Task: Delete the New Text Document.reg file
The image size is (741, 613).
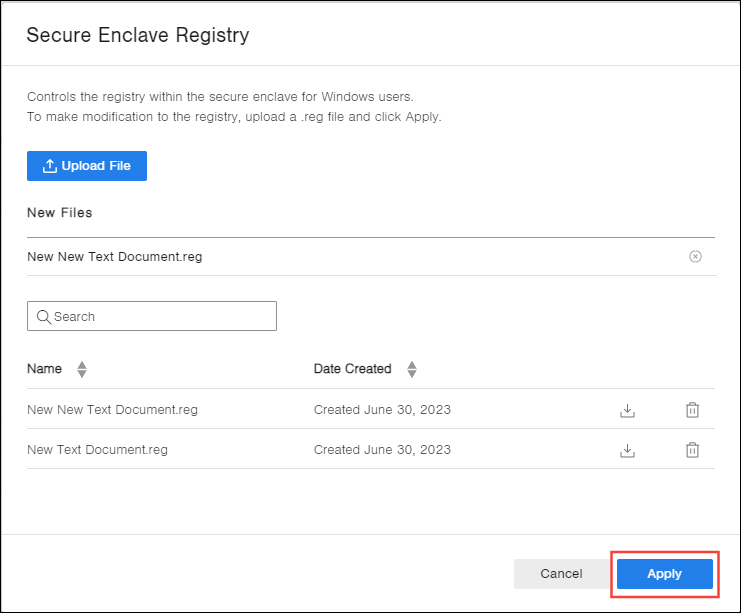Action: (x=692, y=450)
